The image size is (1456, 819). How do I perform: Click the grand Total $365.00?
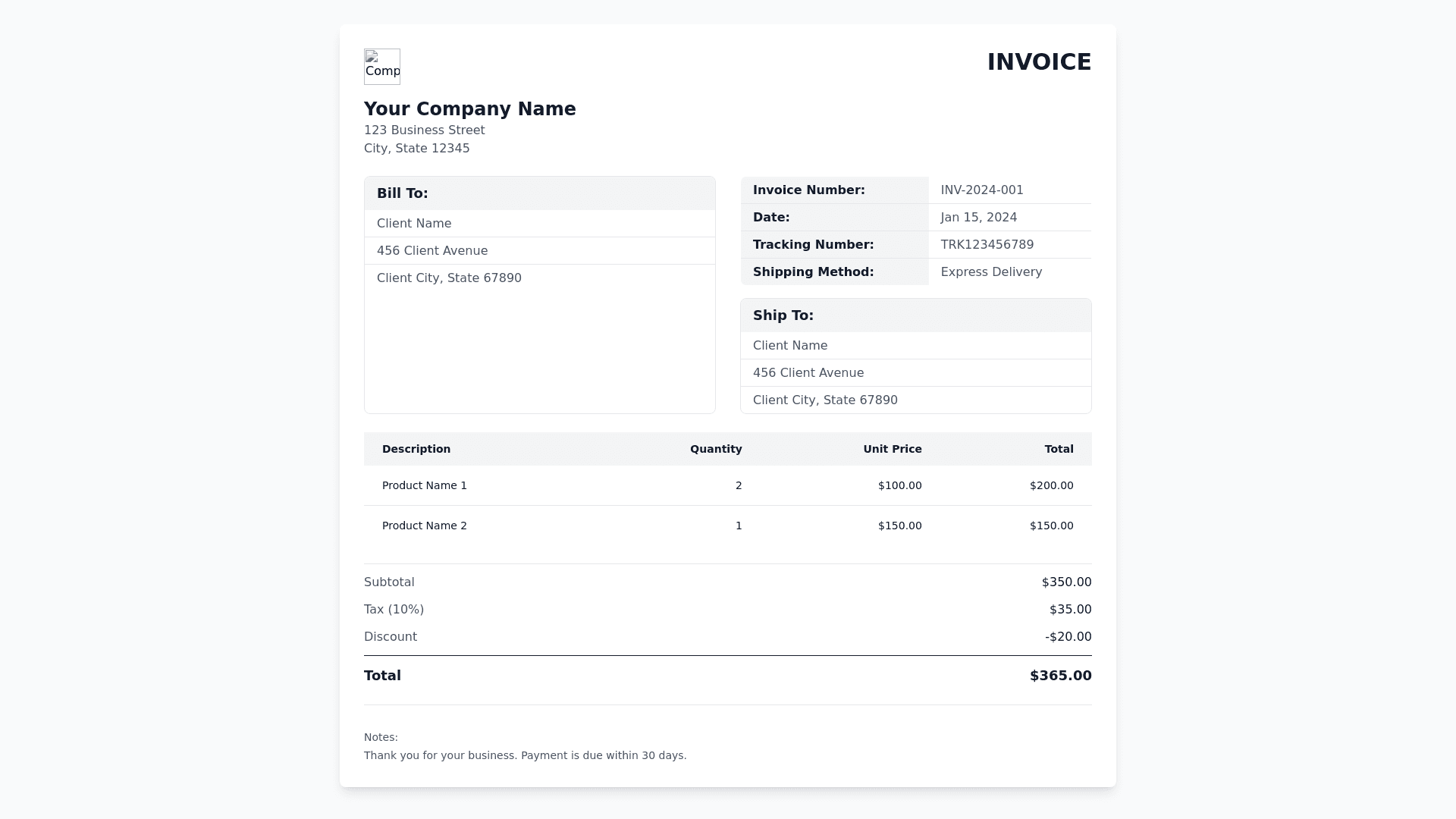click(1060, 676)
